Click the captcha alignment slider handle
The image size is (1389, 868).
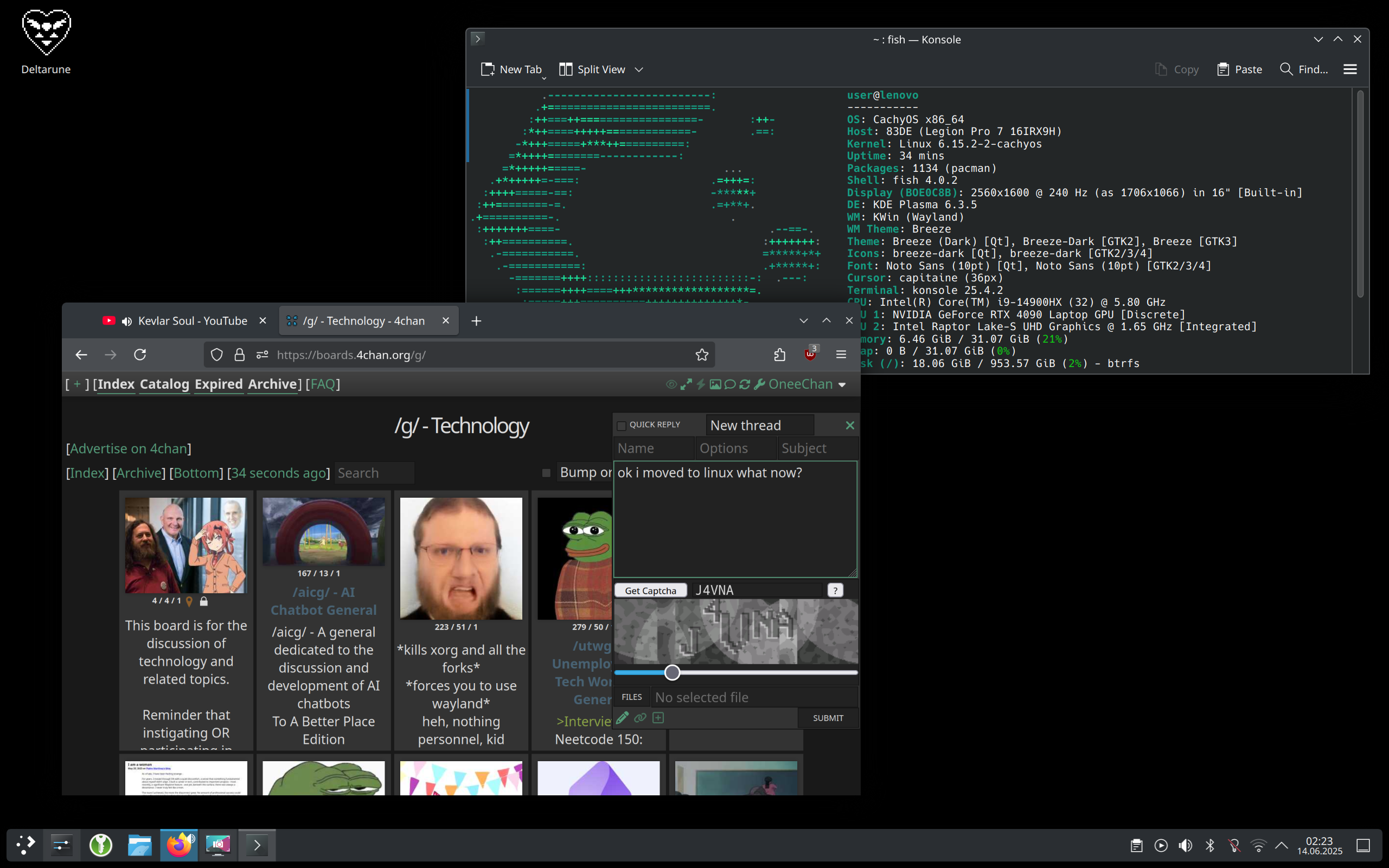tap(672, 672)
